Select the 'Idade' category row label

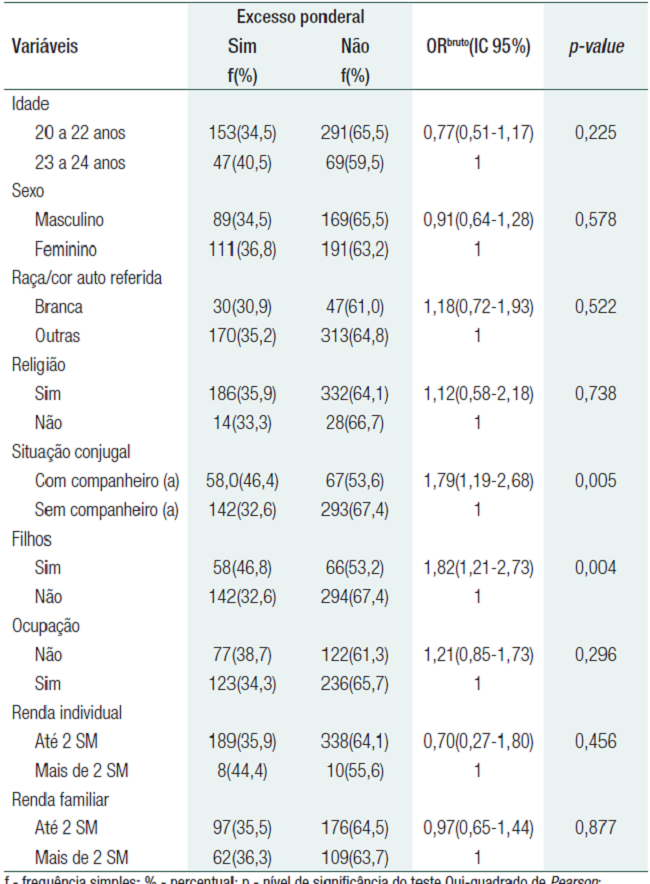point(30,104)
